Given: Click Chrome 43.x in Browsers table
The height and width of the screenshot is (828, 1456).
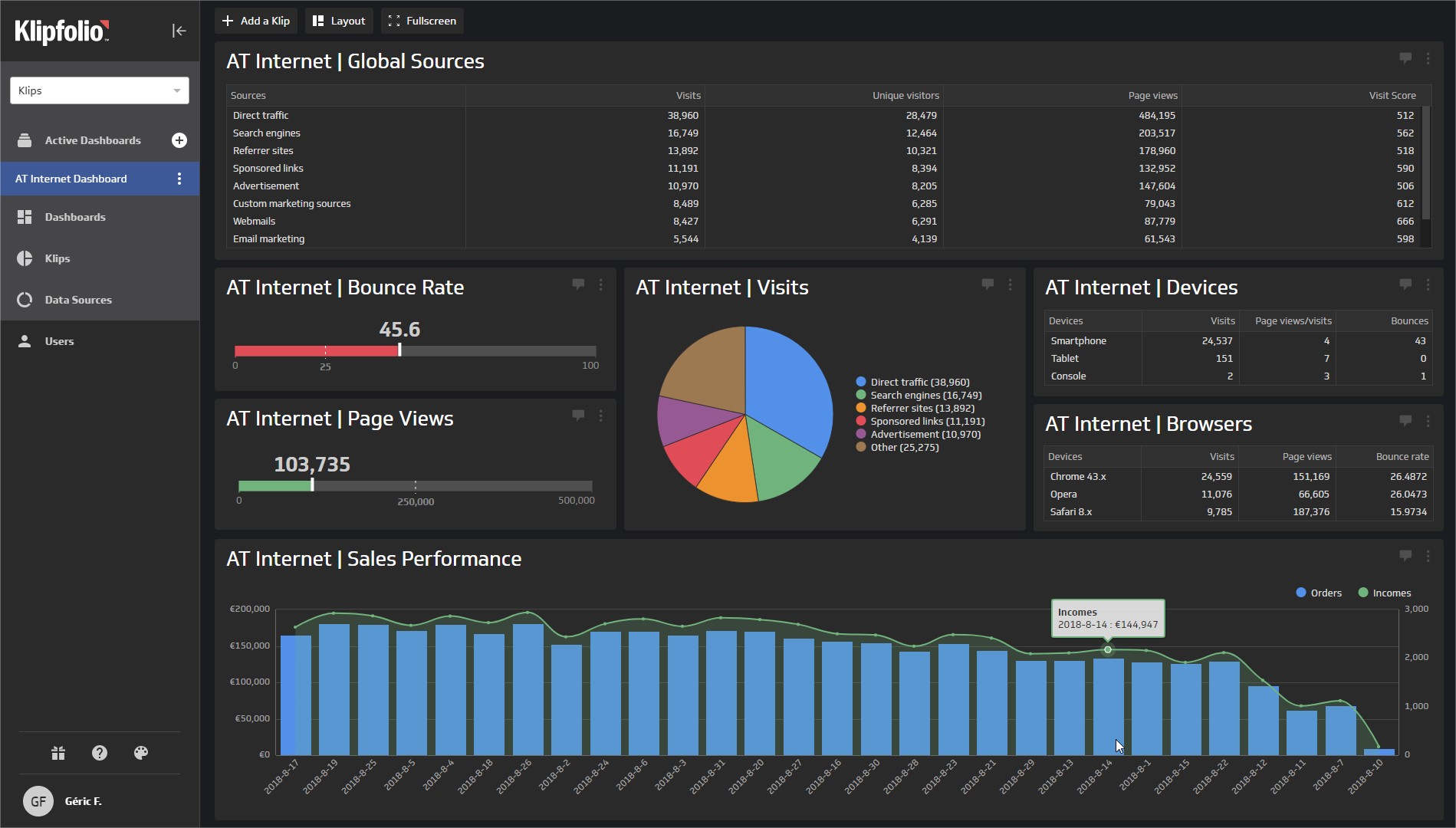Looking at the screenshot, I should pos(1078,476).
